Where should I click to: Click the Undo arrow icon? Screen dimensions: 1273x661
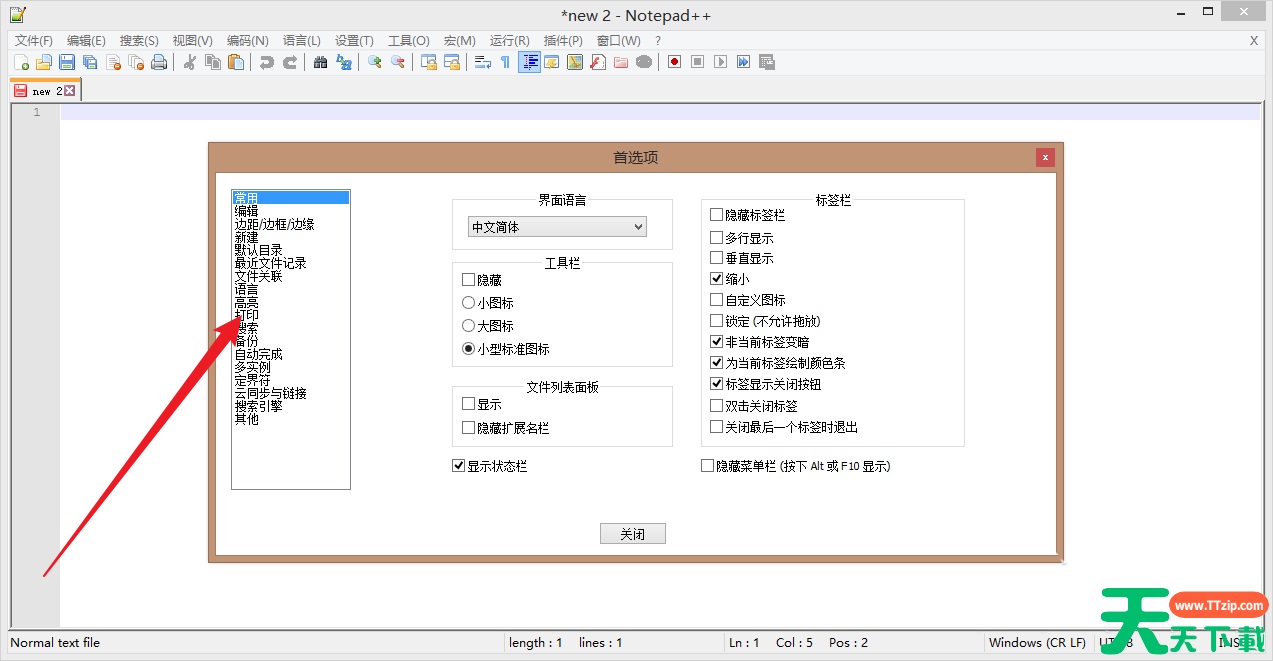(266, 61)
